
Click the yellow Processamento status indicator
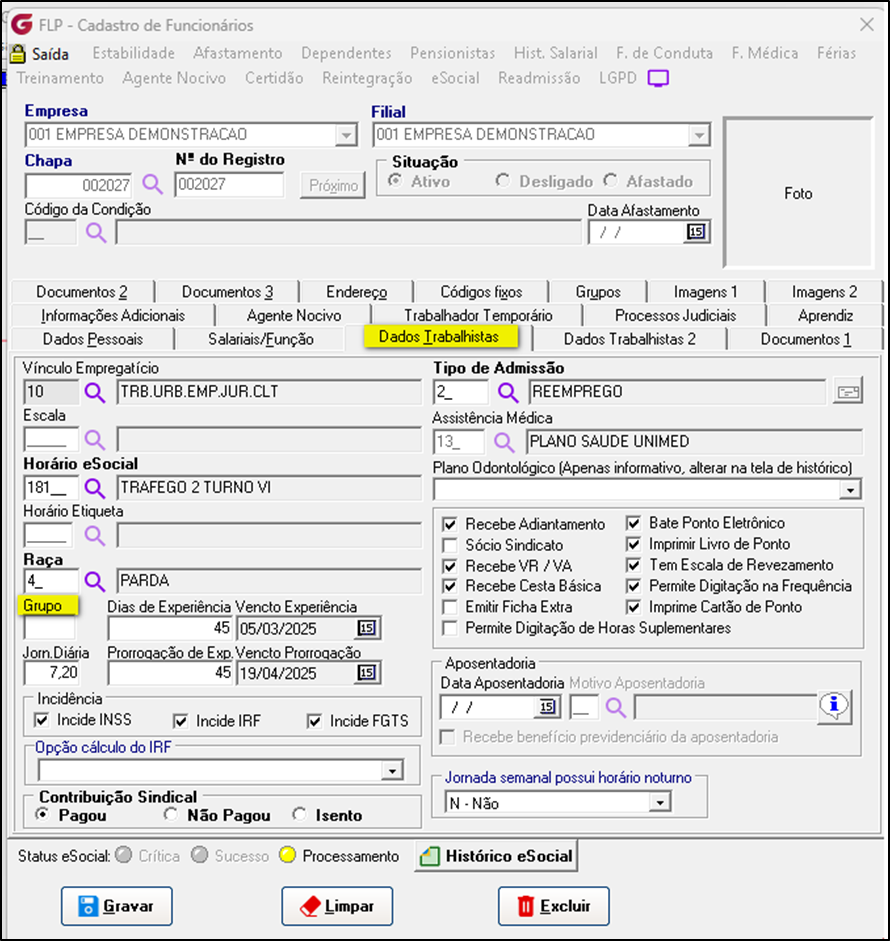(287, 855)
